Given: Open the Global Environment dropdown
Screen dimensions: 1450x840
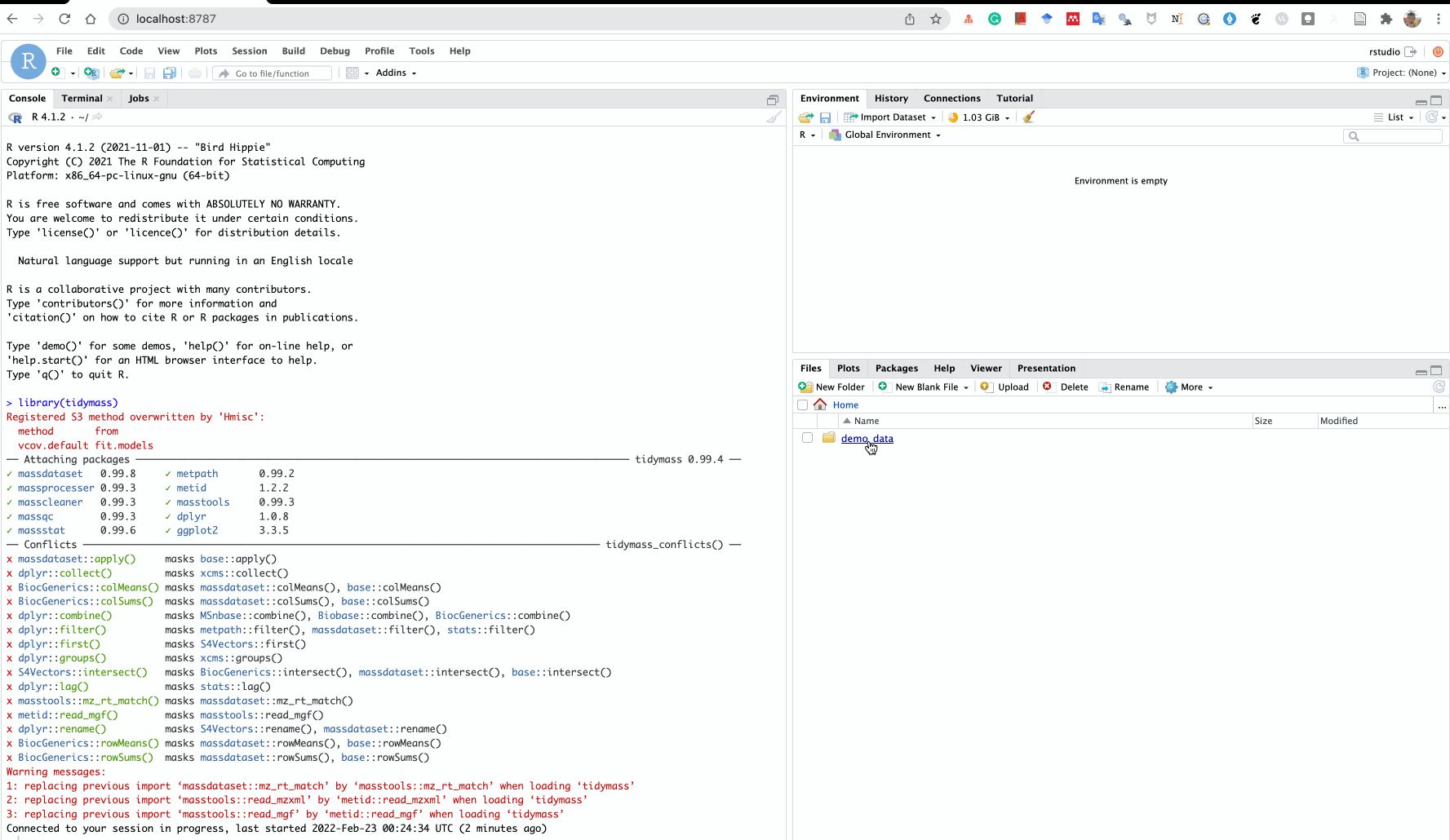Looking at the screenshot, I should click(x=885, y=135).
